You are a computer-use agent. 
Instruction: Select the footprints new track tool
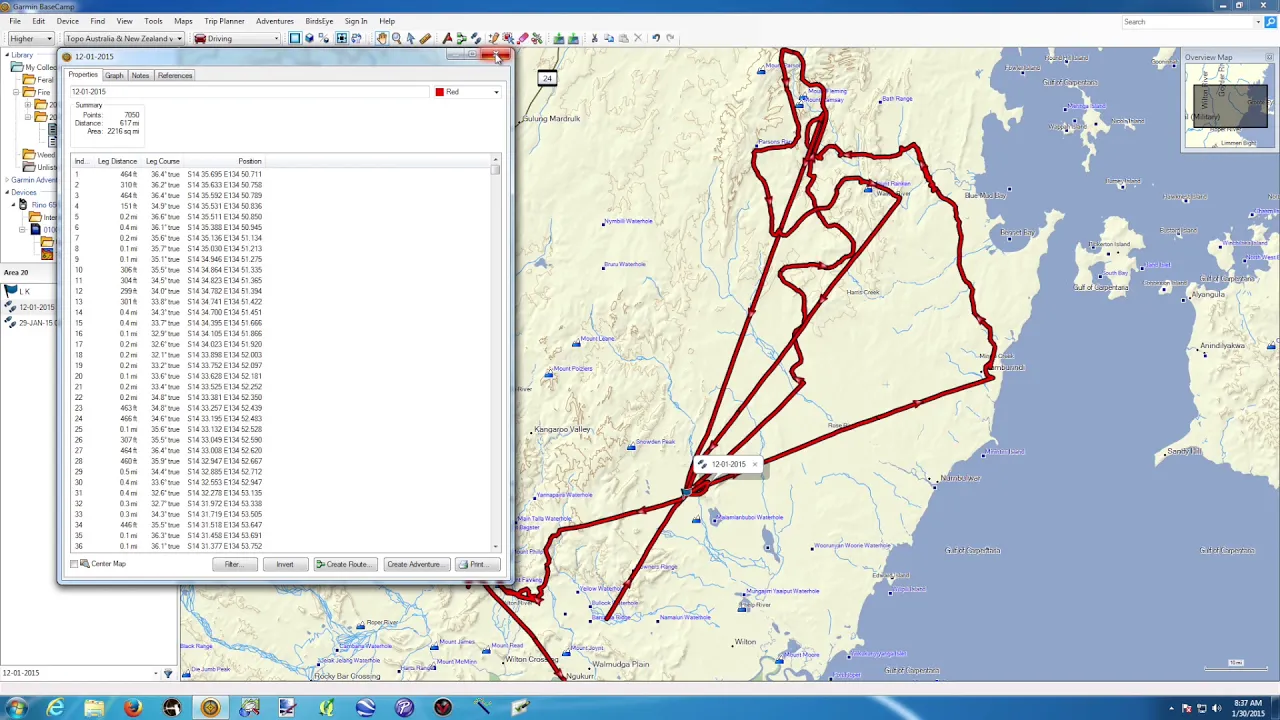476,38
